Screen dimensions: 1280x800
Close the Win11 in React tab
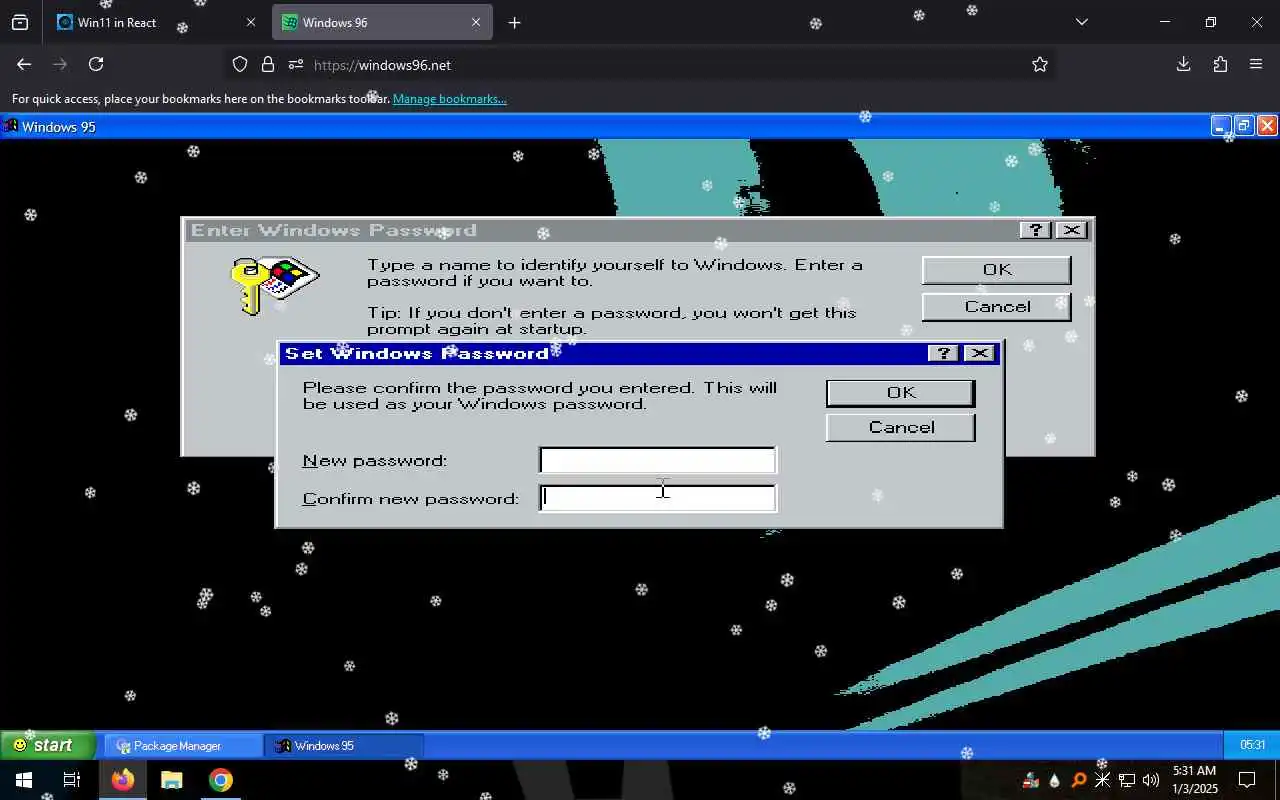[251, 22]
